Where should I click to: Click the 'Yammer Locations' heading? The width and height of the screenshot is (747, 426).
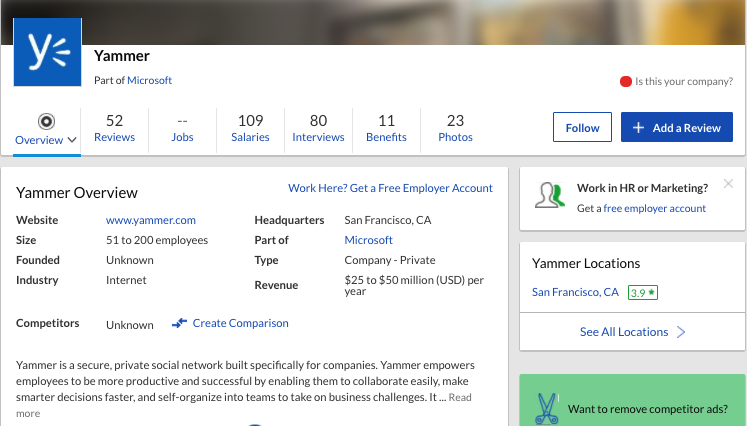(x=586, y=264)
